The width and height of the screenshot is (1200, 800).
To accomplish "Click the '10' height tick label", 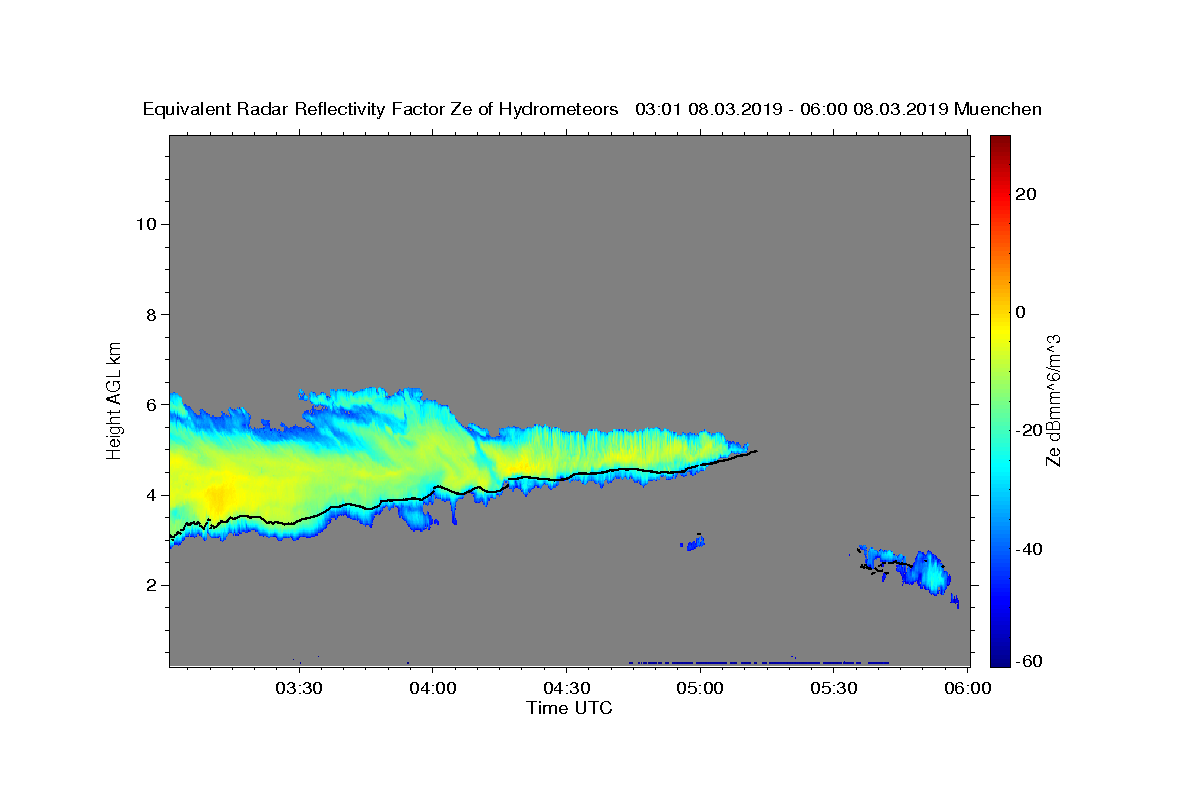I will 146,224.
